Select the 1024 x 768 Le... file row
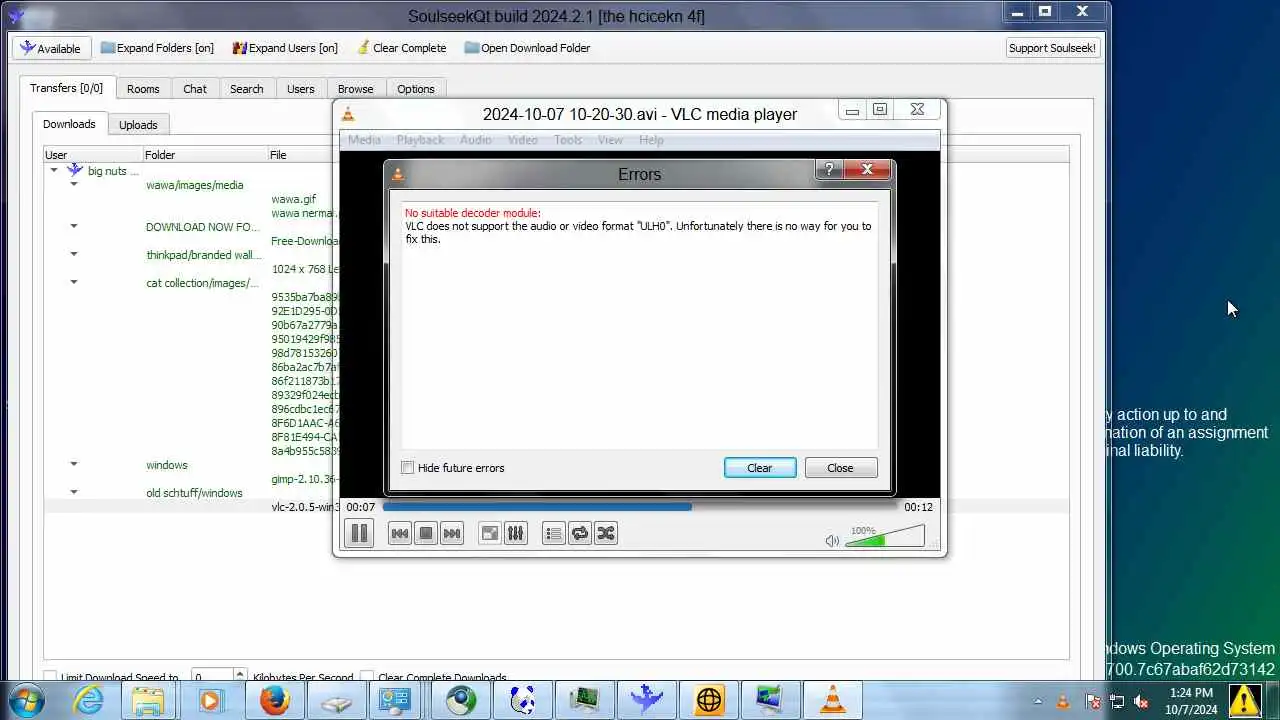Image resolution: width=1280 pixels, height=720 pixels. click(x=304, y=269)
